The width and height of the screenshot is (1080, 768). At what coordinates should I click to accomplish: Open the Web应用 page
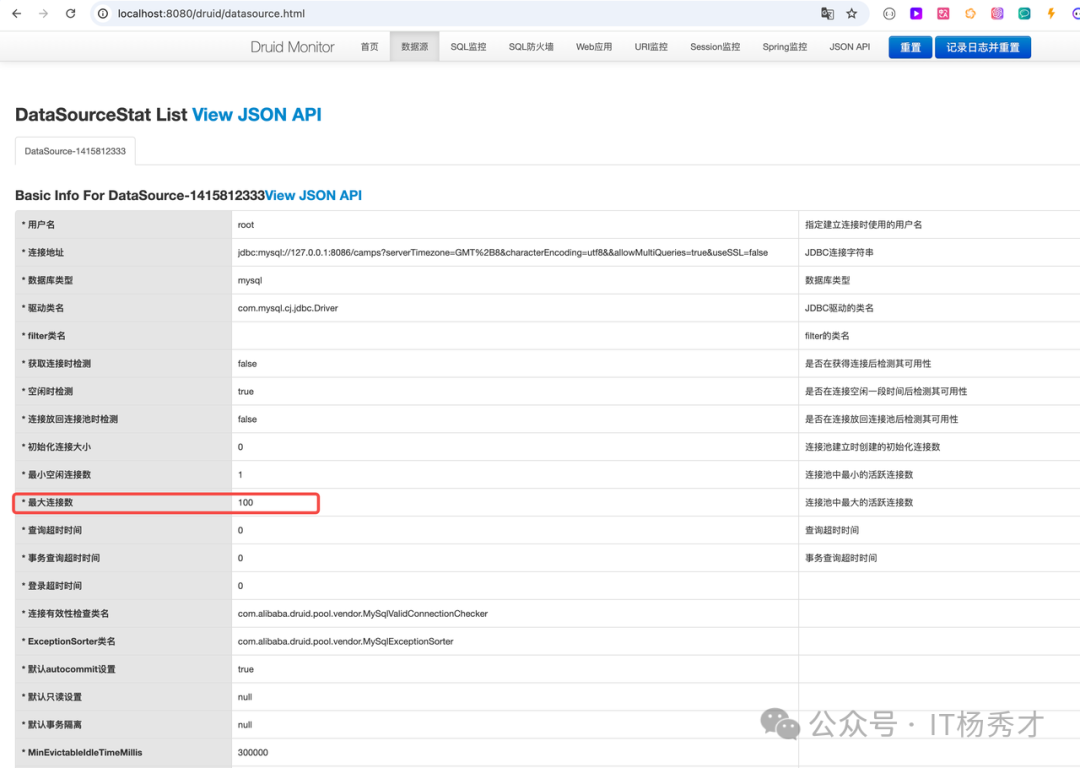pyautogui.click(x=594, y=47)
